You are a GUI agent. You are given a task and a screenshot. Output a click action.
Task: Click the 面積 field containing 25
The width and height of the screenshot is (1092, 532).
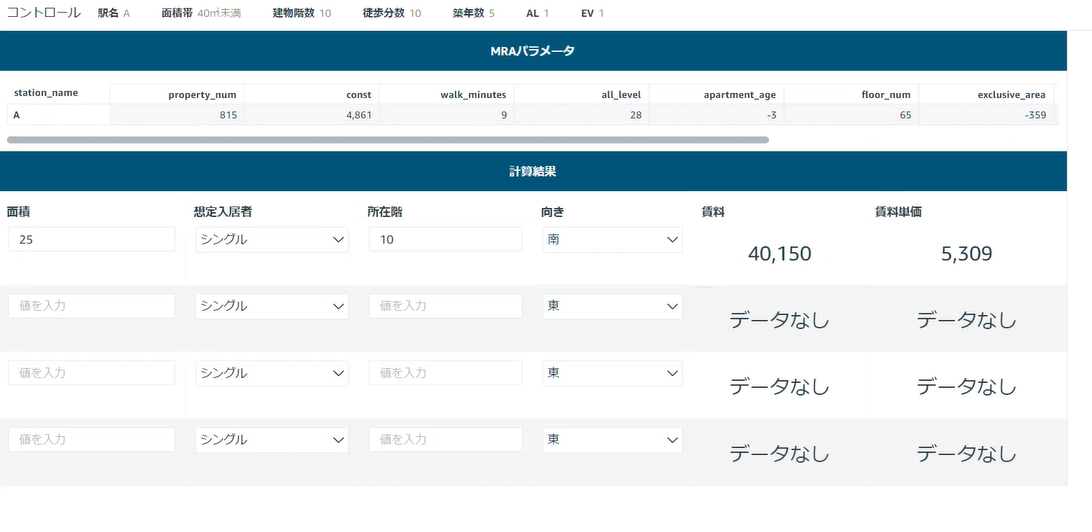[91, 240]
